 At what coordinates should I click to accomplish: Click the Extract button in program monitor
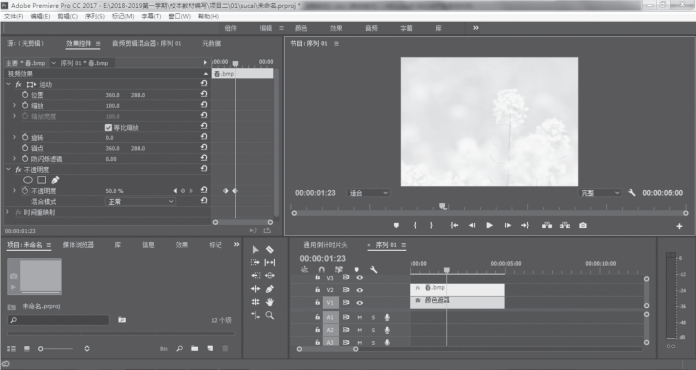(565, 225)
